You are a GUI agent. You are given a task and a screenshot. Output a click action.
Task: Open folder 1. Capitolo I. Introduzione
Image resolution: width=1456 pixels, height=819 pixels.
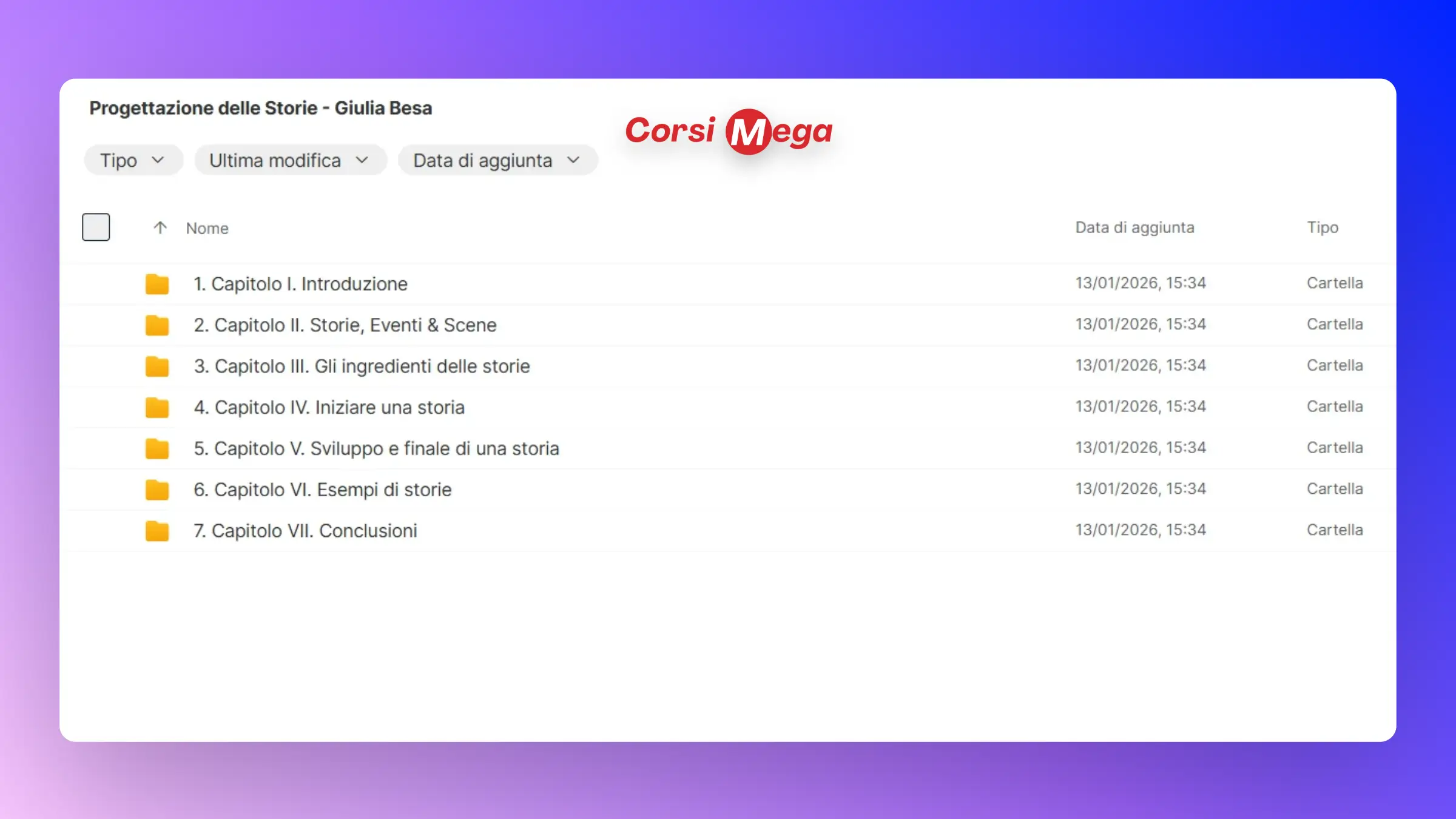[300, 284]
